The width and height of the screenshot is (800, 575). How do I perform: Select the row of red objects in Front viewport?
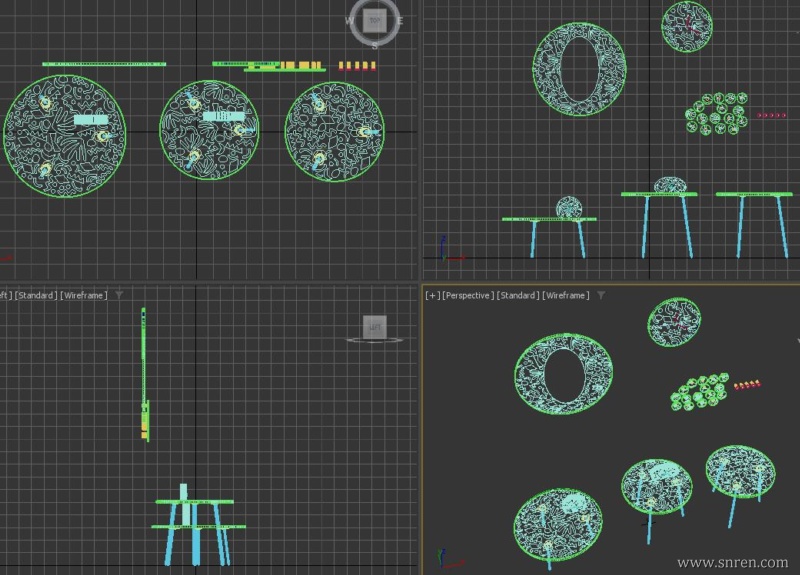pyautogui.click(x=771, y=116)
